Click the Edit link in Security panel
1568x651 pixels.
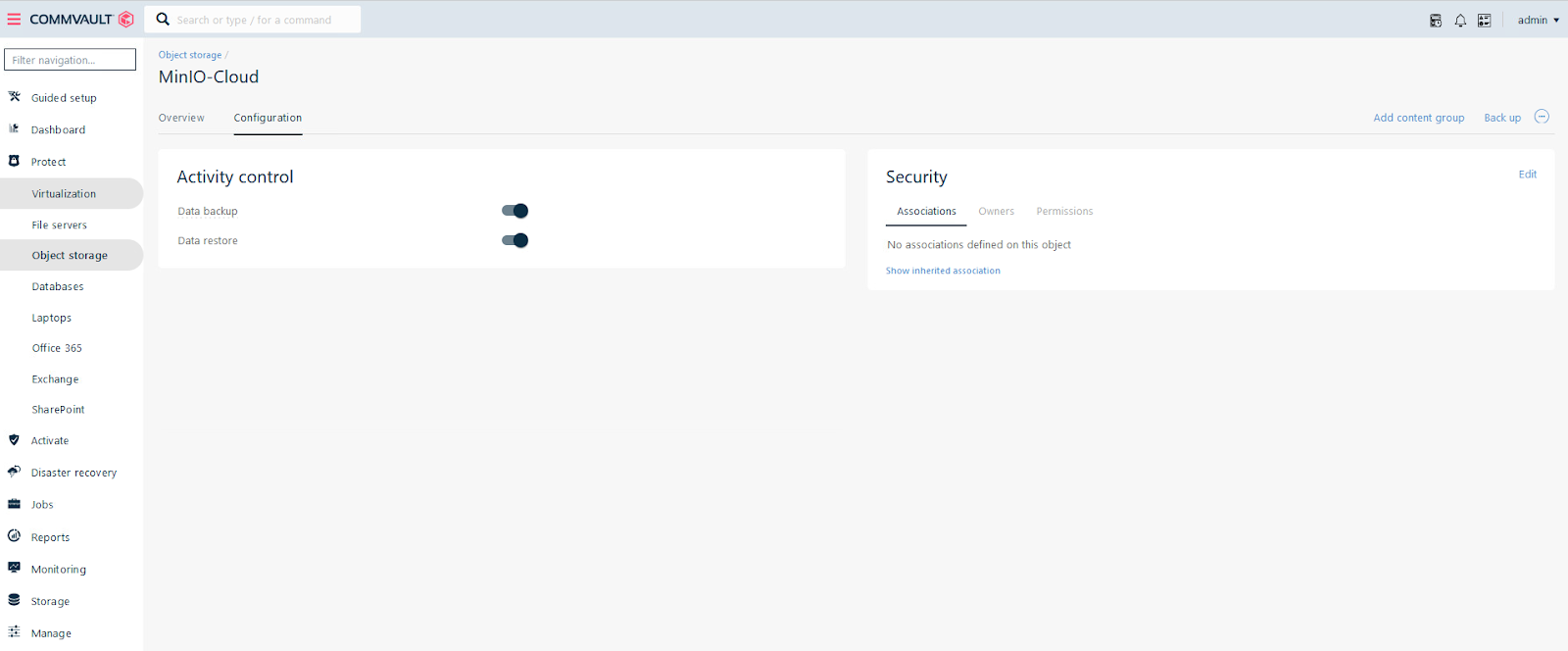pyautogui.click(x=1527, y=175)
